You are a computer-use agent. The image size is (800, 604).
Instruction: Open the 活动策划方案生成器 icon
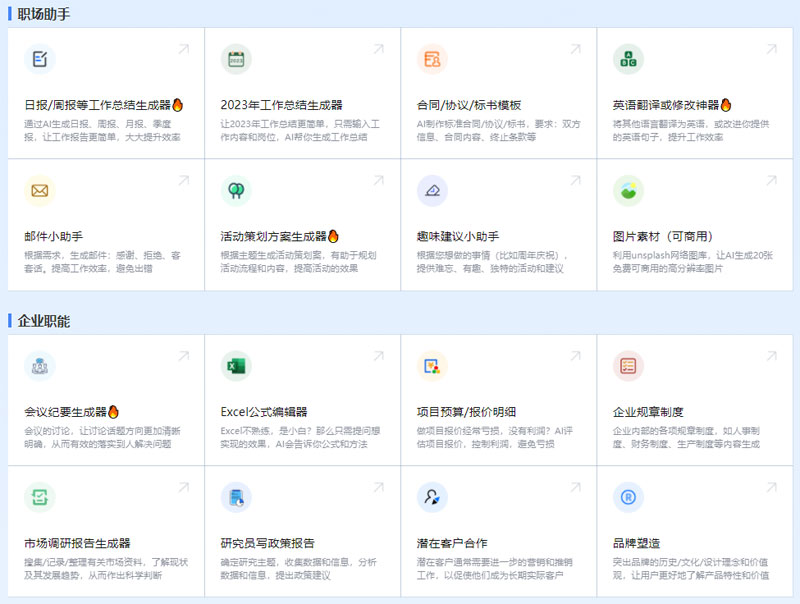[x=235, y=188]
